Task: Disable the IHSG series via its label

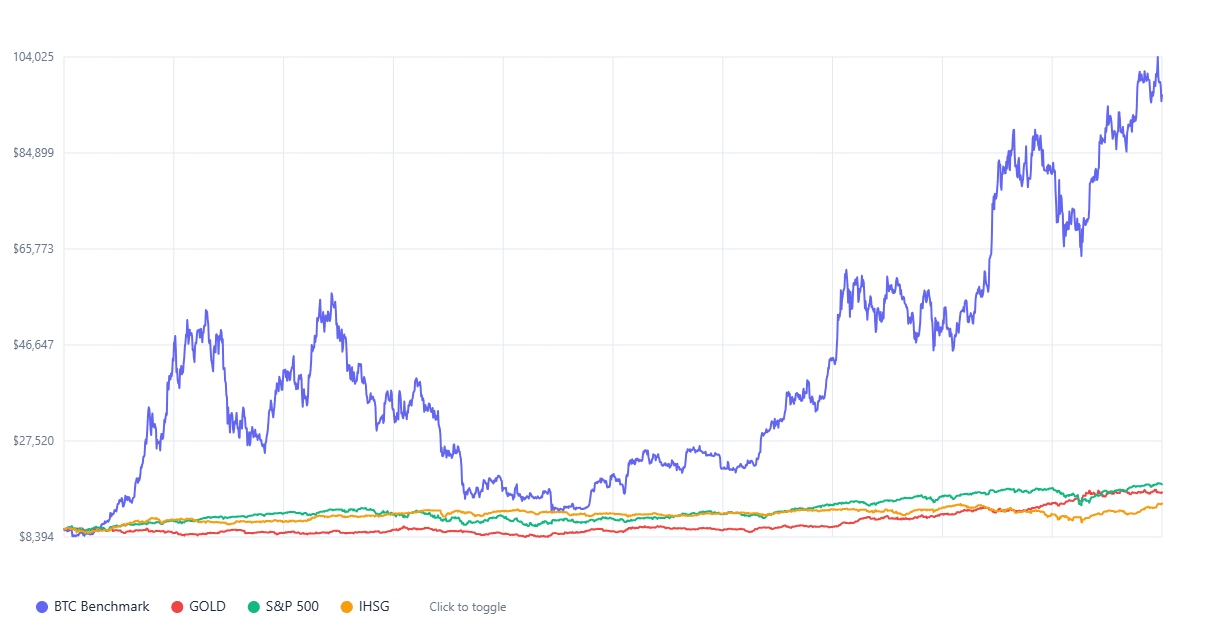Action: [x=374, y=607]
